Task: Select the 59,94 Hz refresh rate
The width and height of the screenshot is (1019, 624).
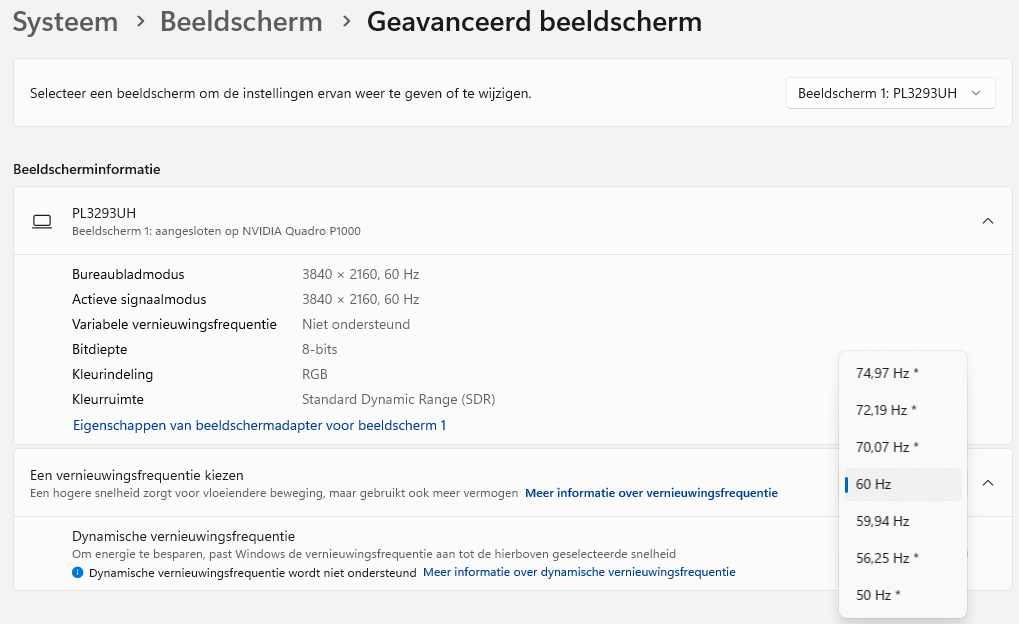Action: 901,520
